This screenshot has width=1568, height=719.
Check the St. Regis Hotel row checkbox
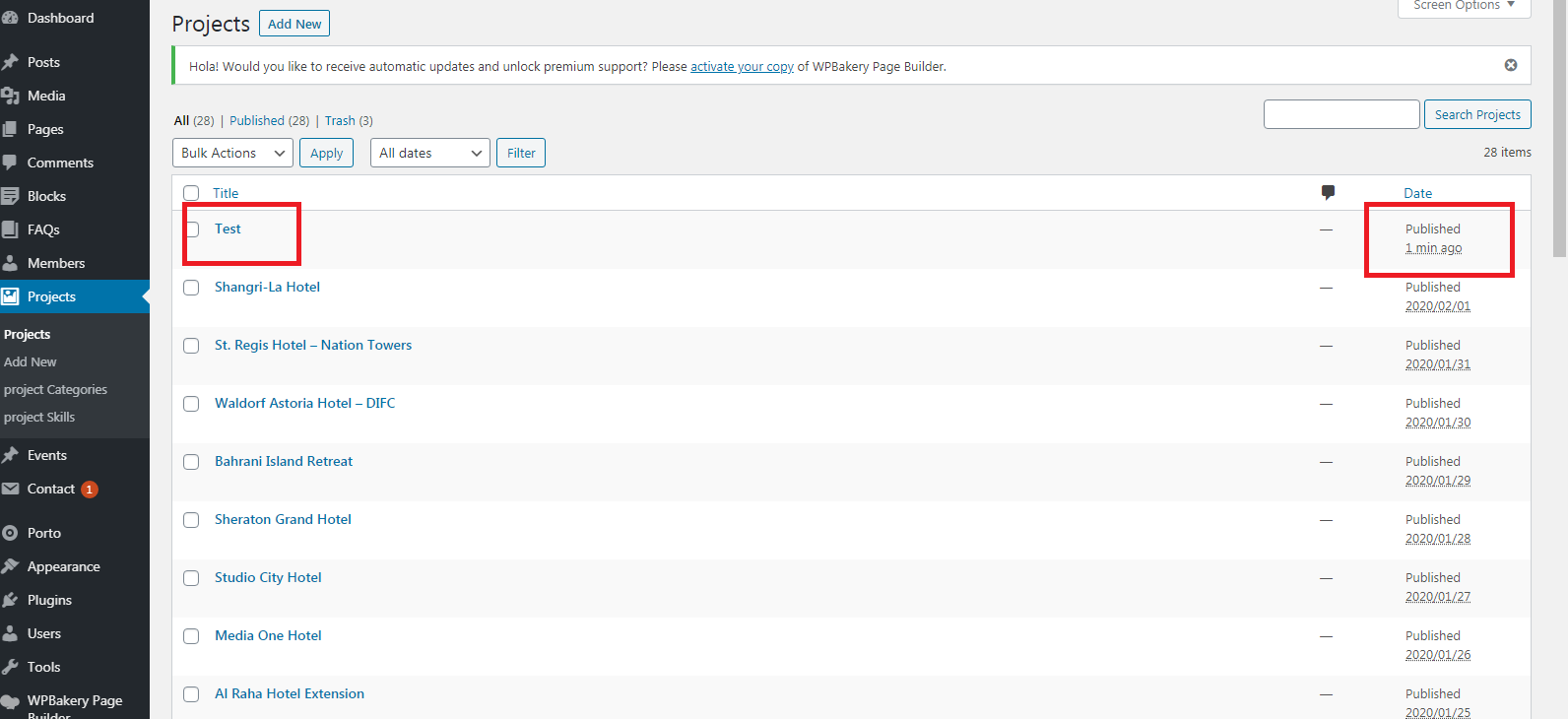point(191,346)
